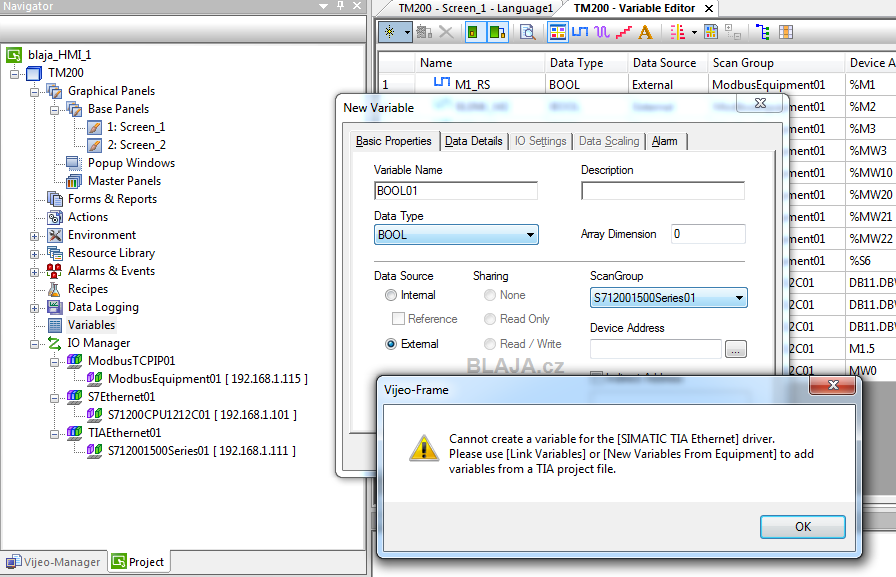Click the Actions gear icon in Navigator
This screenshot has height=577, width=896.
(x=55, y=217)
